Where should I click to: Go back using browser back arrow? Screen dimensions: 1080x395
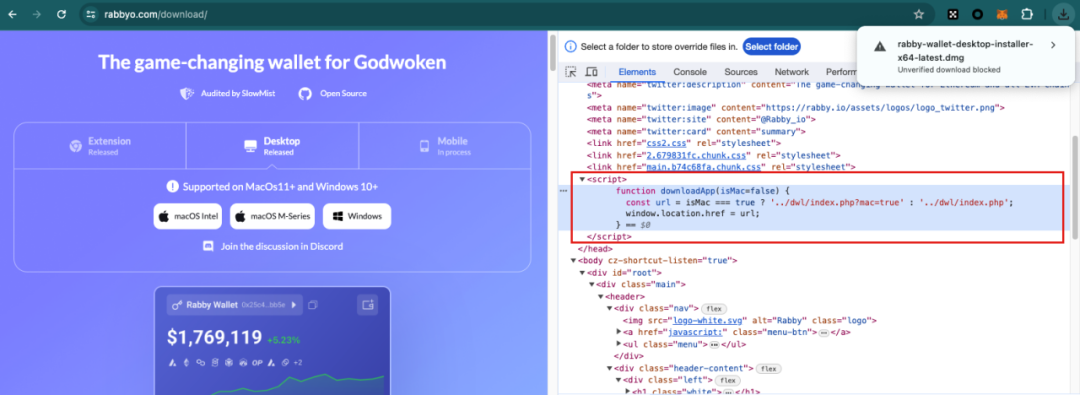click(x=12, y=14)
